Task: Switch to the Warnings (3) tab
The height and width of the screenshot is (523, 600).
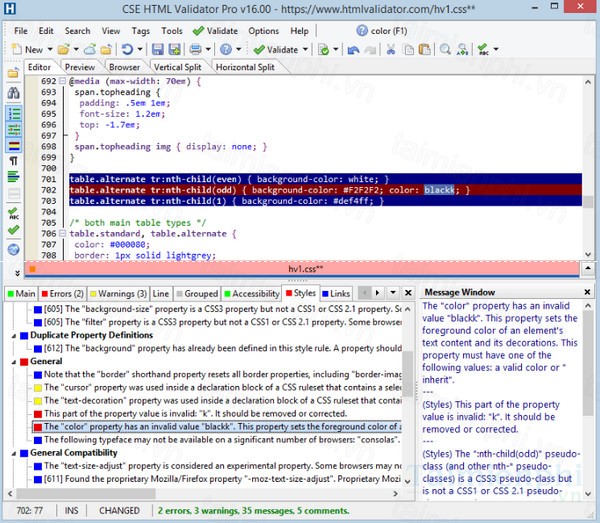Action: coord(119,293)
